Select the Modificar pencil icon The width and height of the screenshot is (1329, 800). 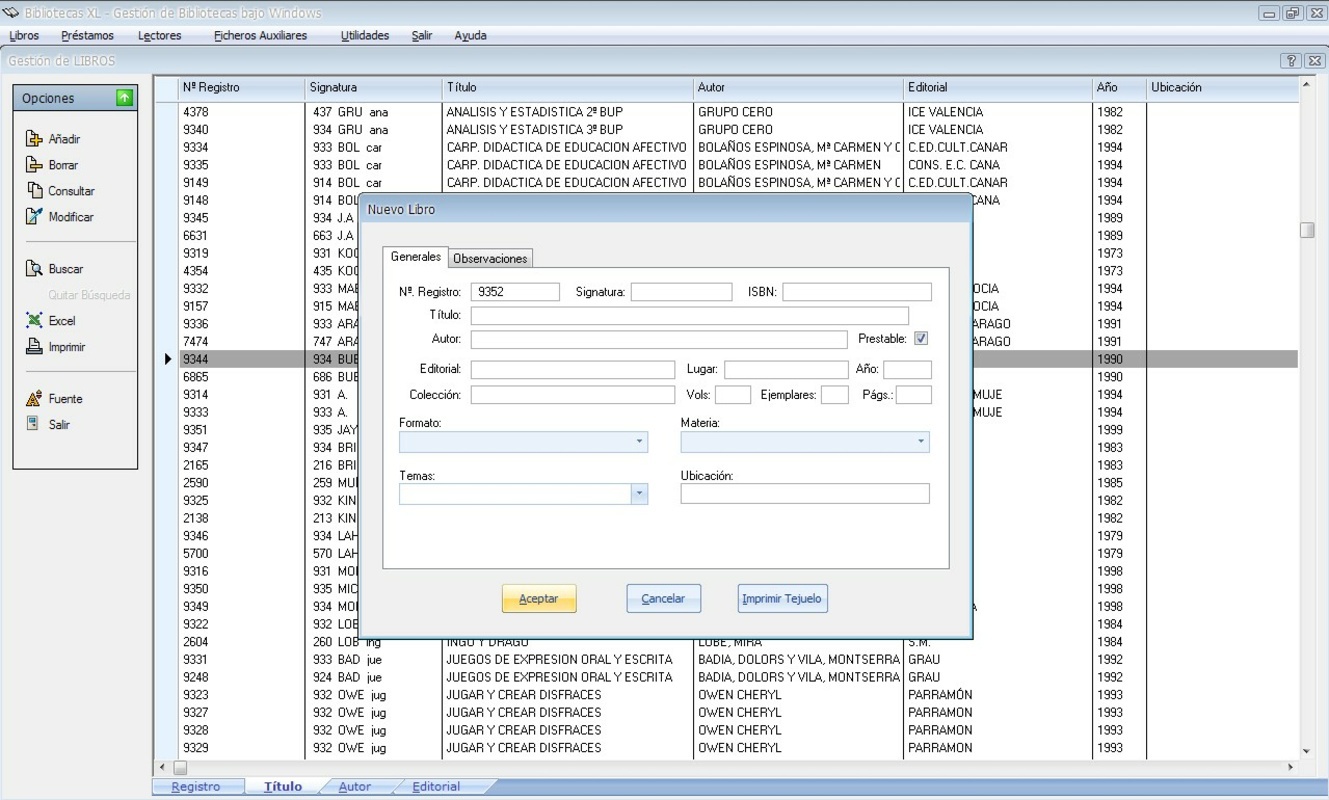(x=33, y=217)
